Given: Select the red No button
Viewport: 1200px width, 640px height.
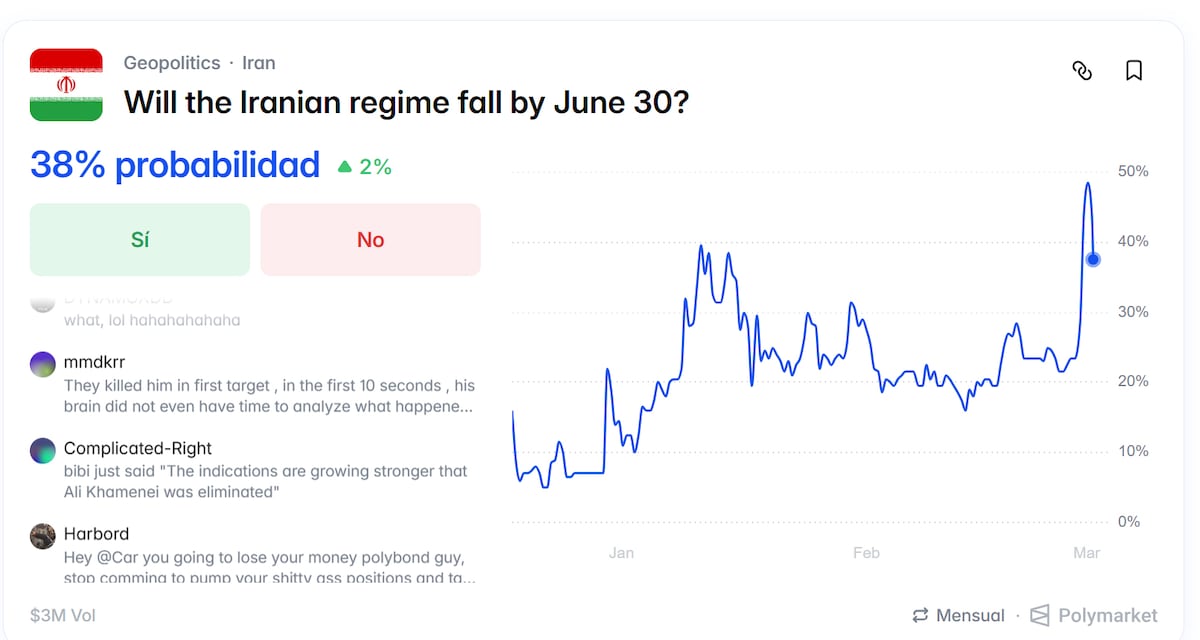Looking at the screenshot, I should (370, 240).
